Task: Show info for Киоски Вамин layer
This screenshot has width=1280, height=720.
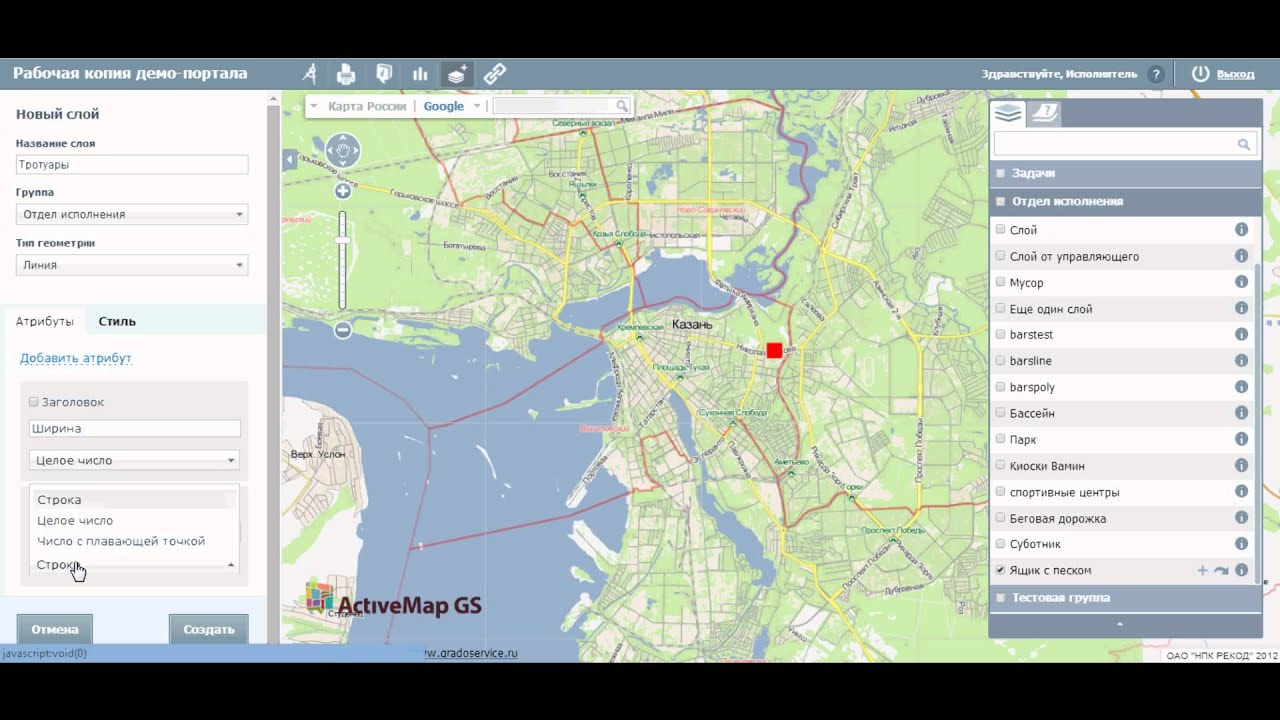Action: pyautogui.click(x=1241, y=465)
